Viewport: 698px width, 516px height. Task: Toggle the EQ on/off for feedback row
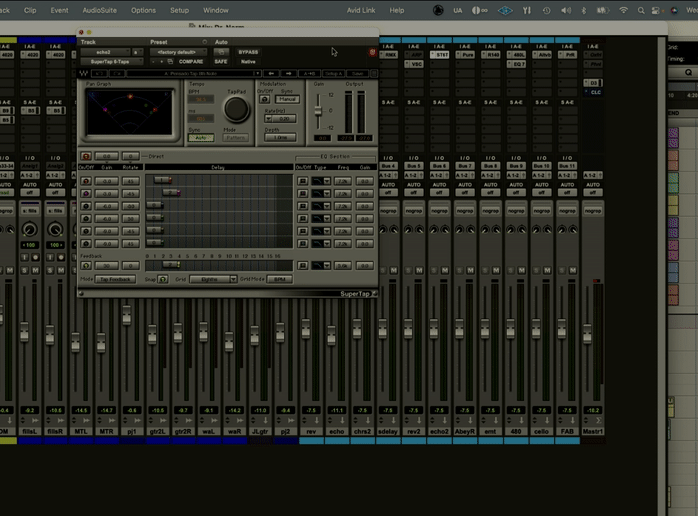(303, 265)
